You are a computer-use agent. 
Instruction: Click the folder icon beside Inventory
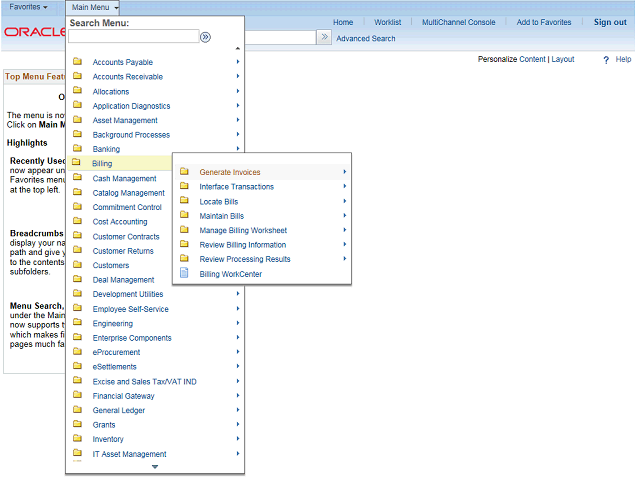pyautogui.click(x=77, y=438)
